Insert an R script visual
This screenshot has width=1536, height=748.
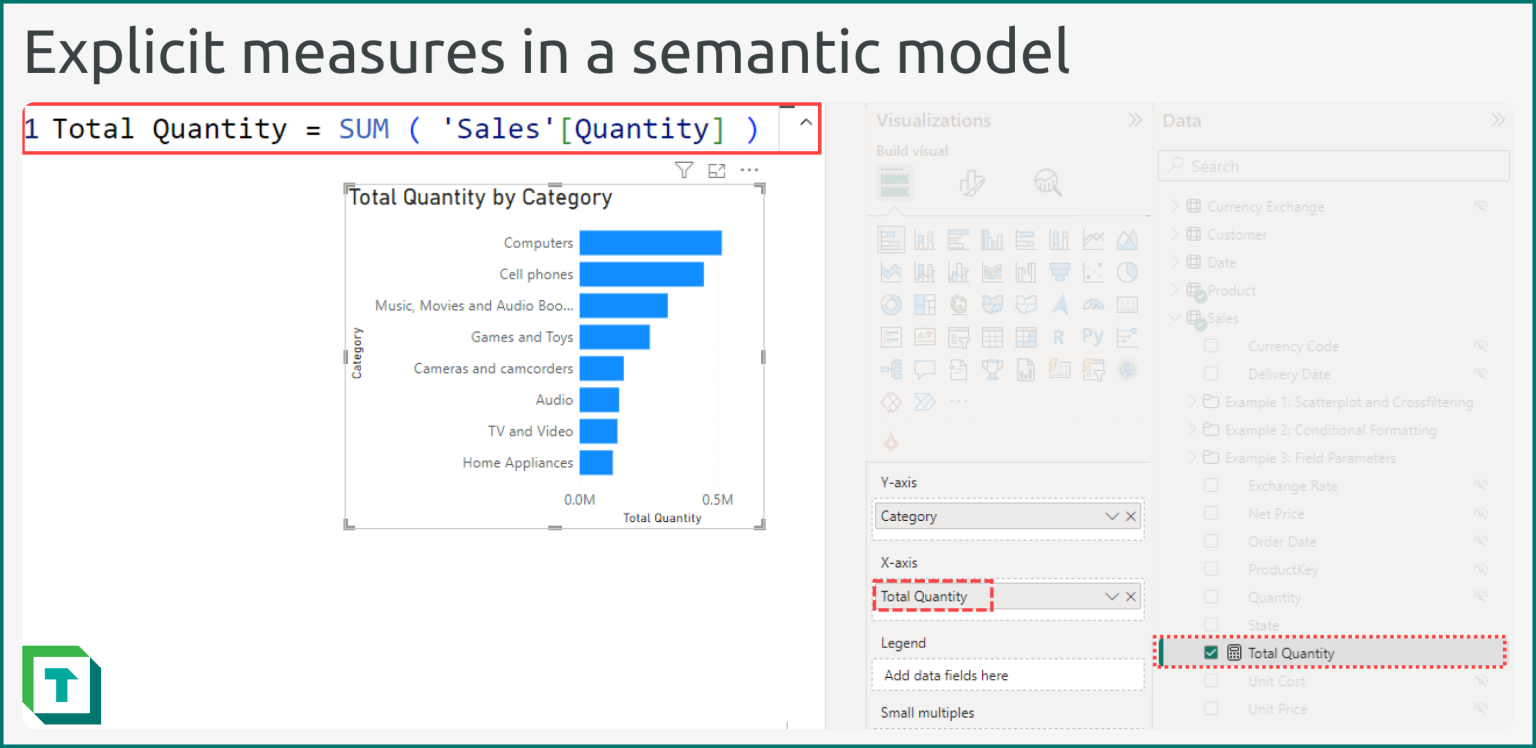click(1059, 336)
